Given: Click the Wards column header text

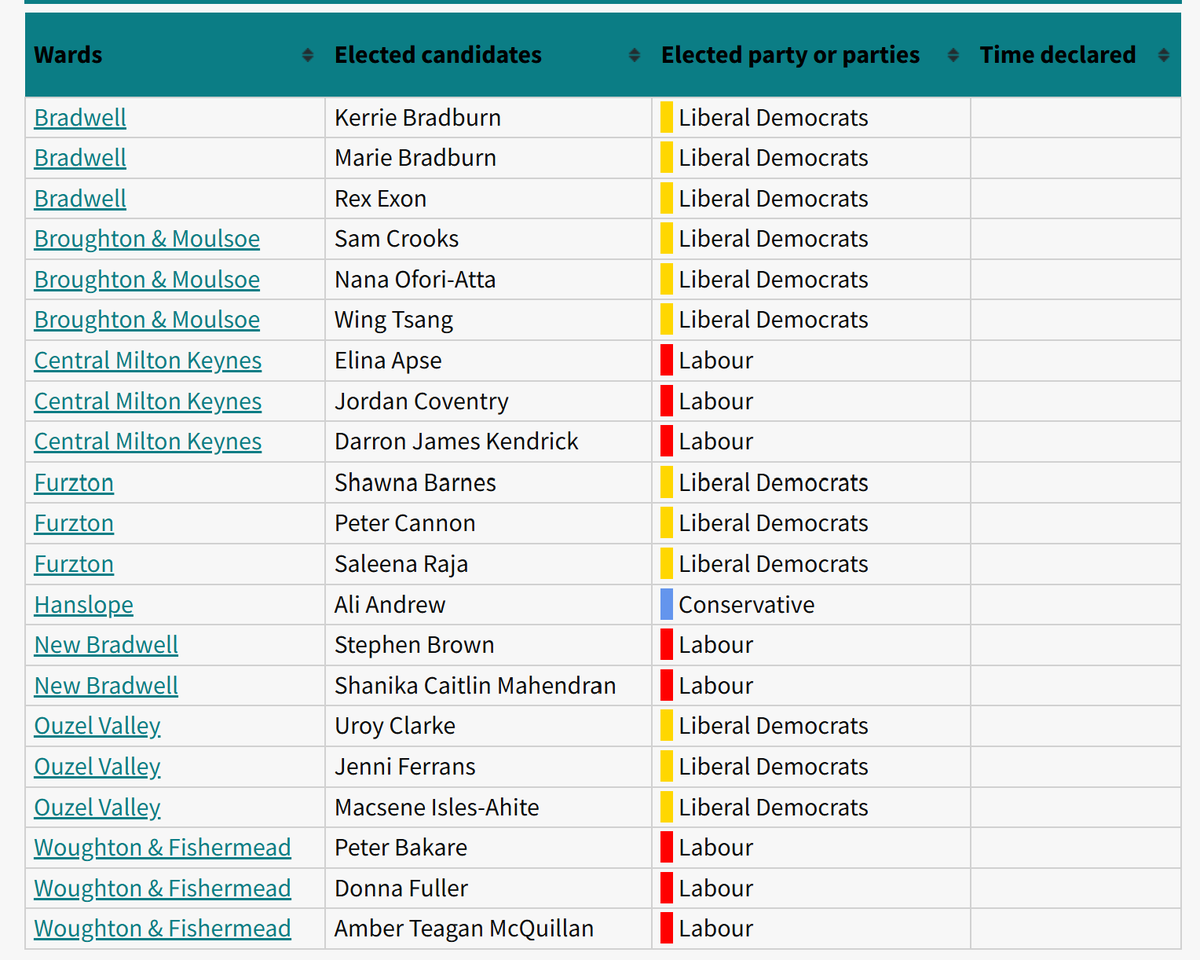Looking at the screenshot, I should click(68, 55).
